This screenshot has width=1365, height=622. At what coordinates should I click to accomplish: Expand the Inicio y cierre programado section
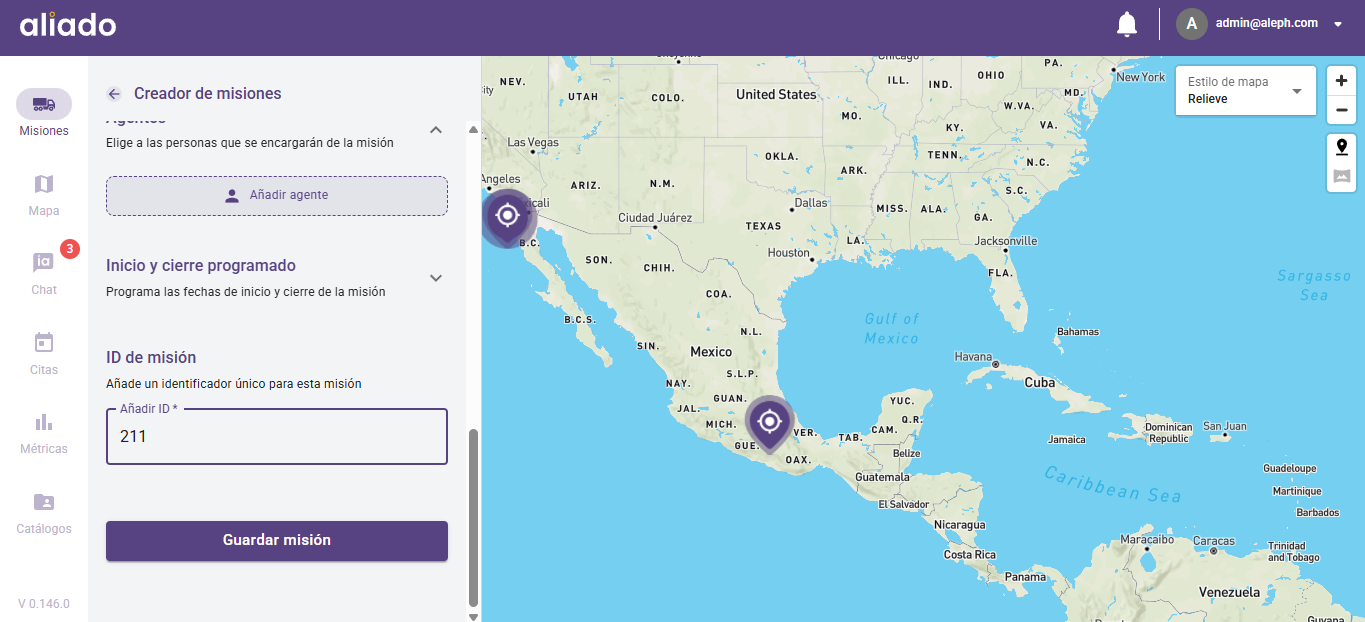click(436, 278)
